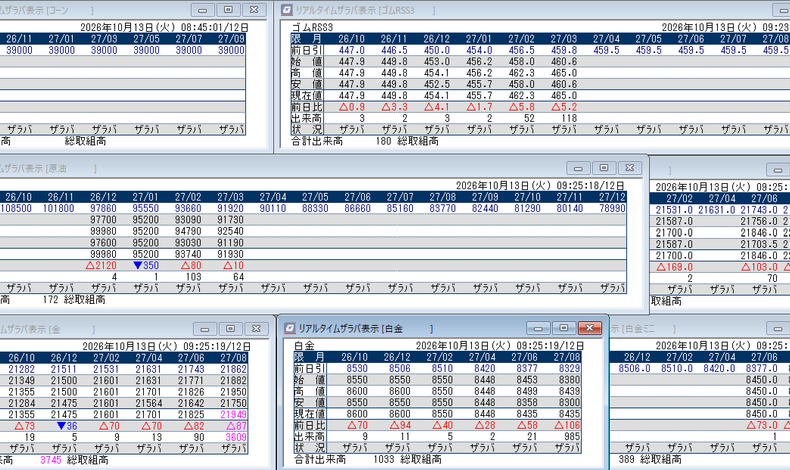The image size is (790, 470).
Task: Select 108500 in the 原油 window
Action: coord(16,208)
